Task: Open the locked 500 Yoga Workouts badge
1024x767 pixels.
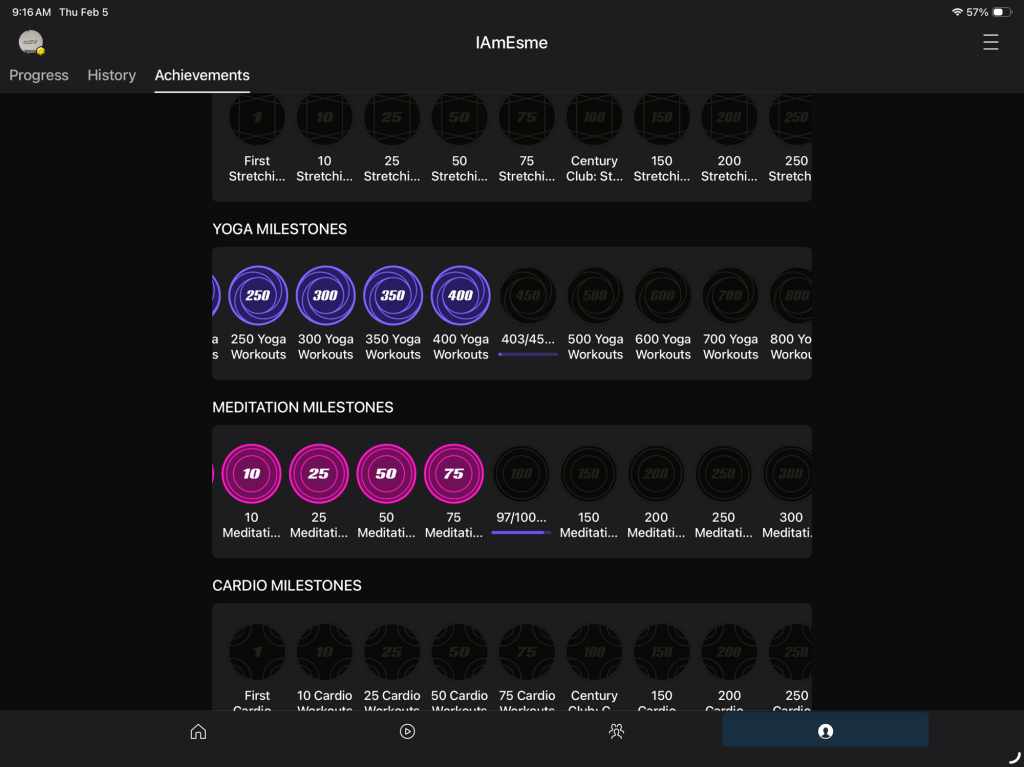Action: 595,296
